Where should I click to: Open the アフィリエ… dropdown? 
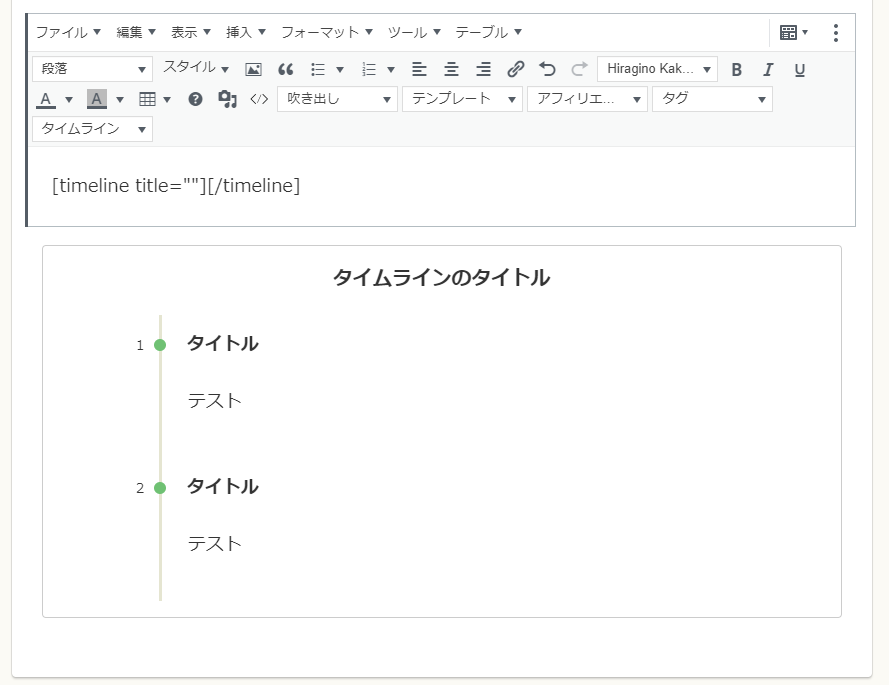coord(587,99)
